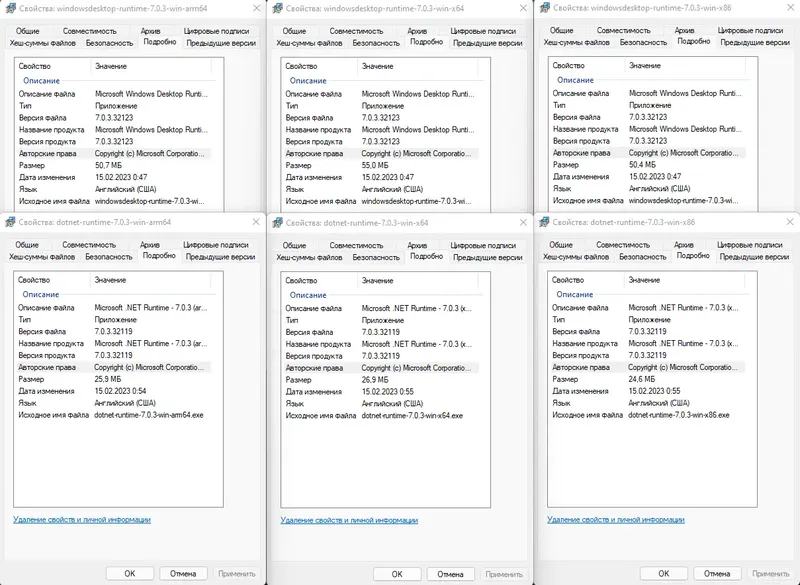Screen dimensions: 800x585
Task: Click Отмена in dotnet-runtime win-x64 window
Action: tap(451, 574)
